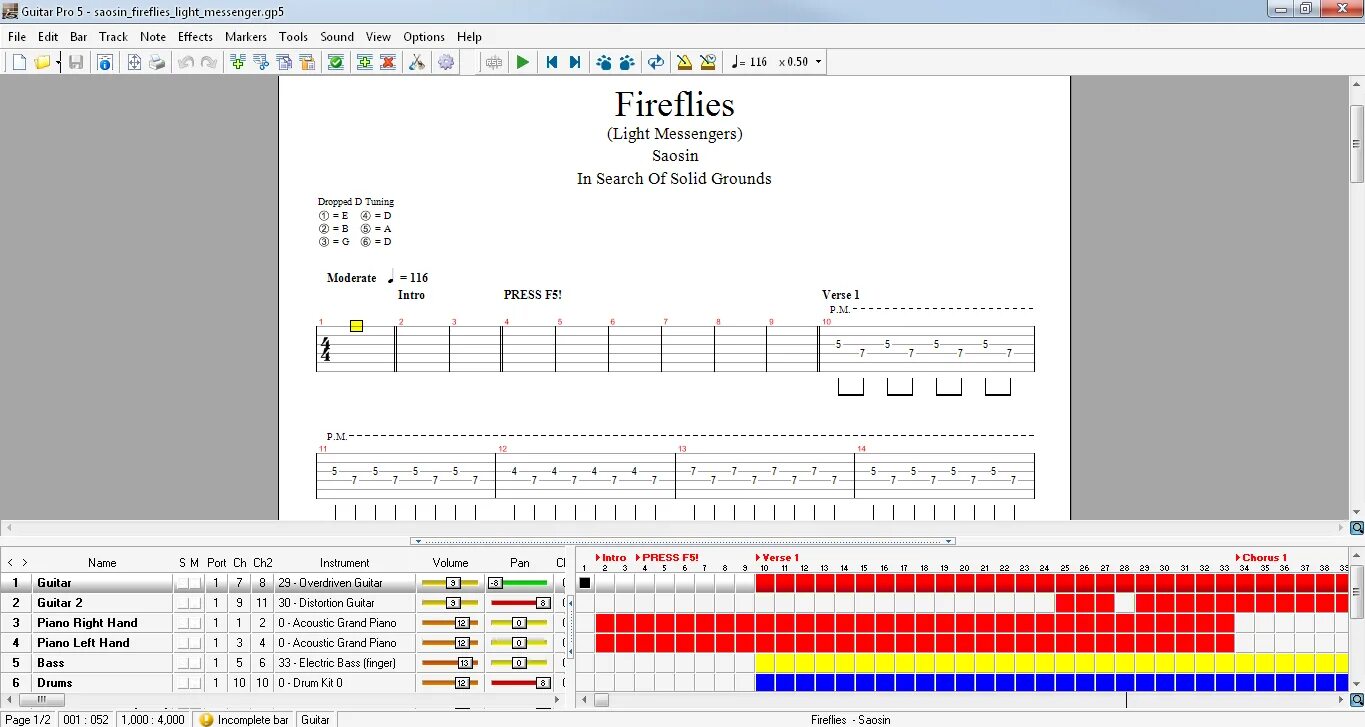Toggle Solo checkbox for Guitar track
The width and height of the screenshot is (1365, 727).
183,583
